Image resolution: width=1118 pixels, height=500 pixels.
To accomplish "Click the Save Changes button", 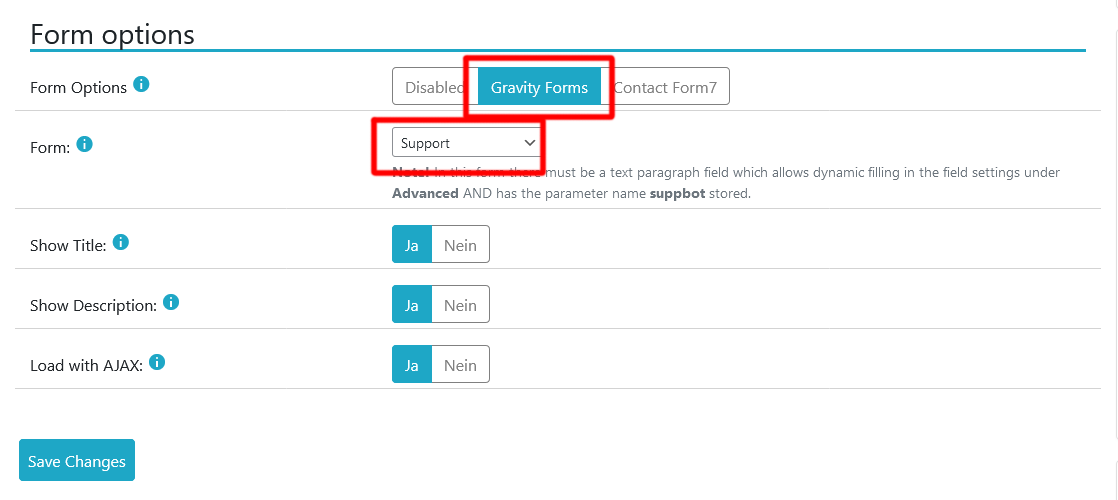I will [x=77, y=461].
